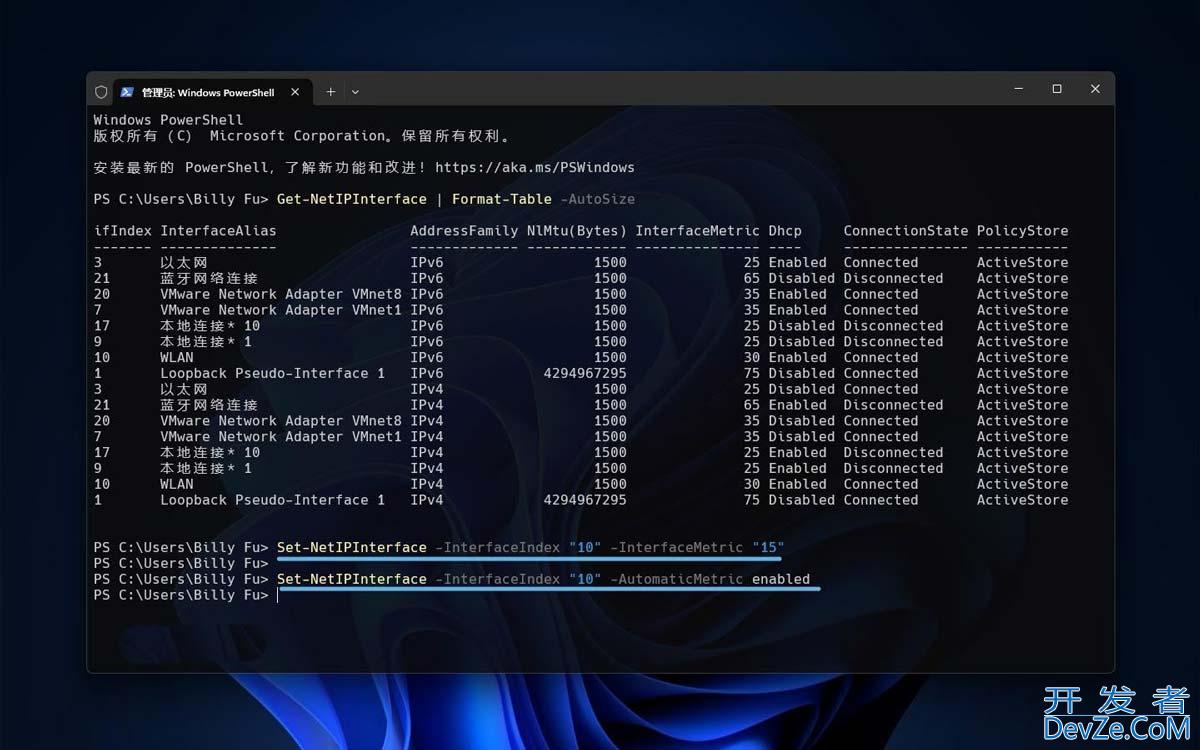Click the shield icon in title bar
Viewport: 1200px width, 750px height.
coord(101,92)
